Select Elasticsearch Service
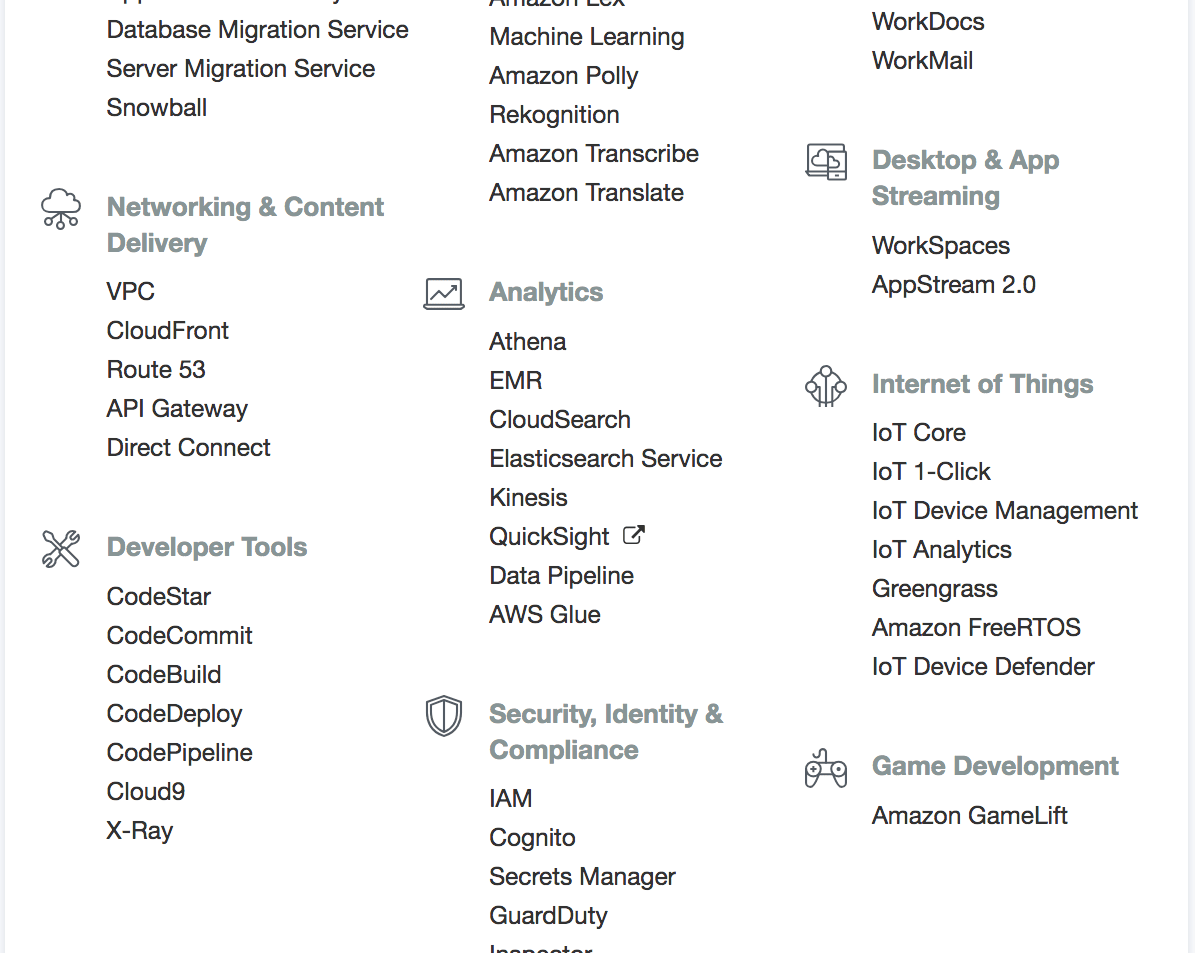This screenshot has width=1195, height=953. 606,458
